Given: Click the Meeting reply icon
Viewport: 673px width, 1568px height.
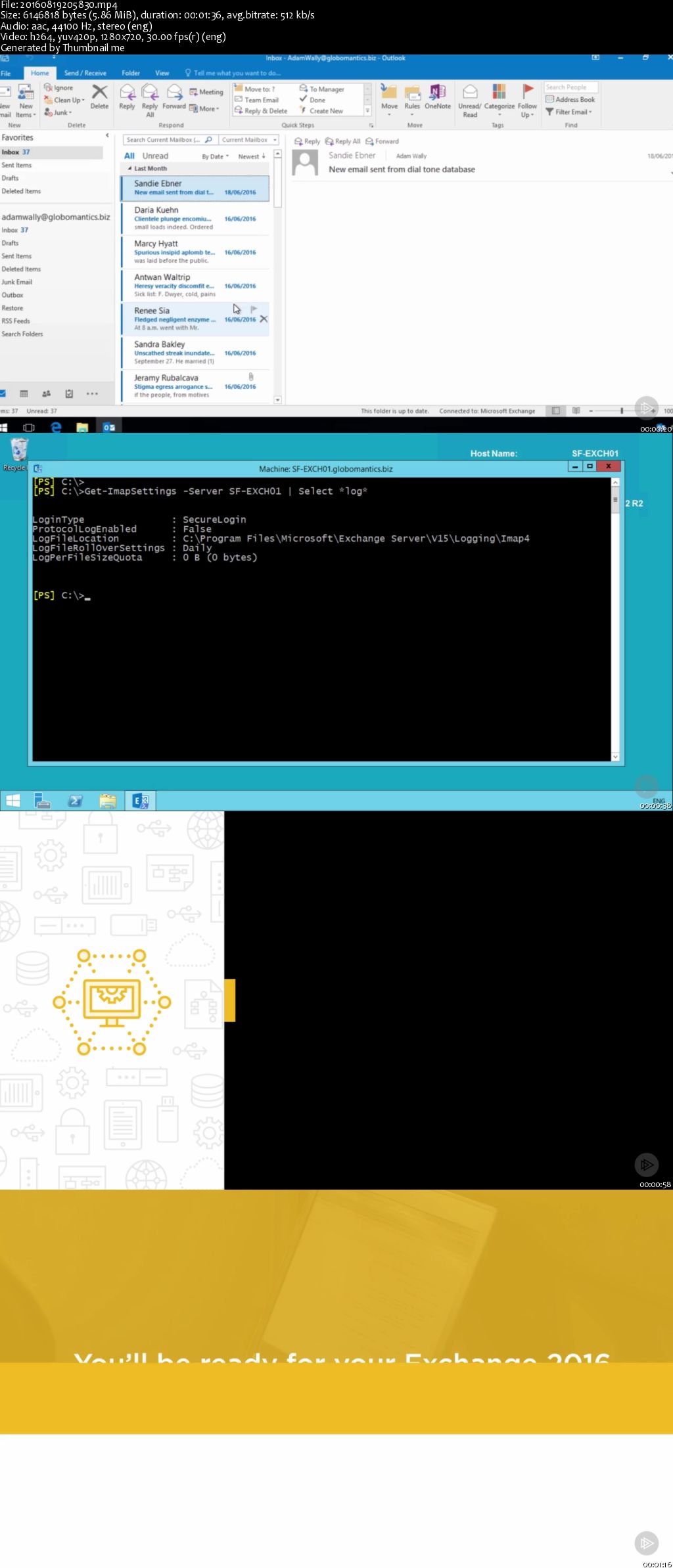Looking at the screenshot, I should 206,92.
